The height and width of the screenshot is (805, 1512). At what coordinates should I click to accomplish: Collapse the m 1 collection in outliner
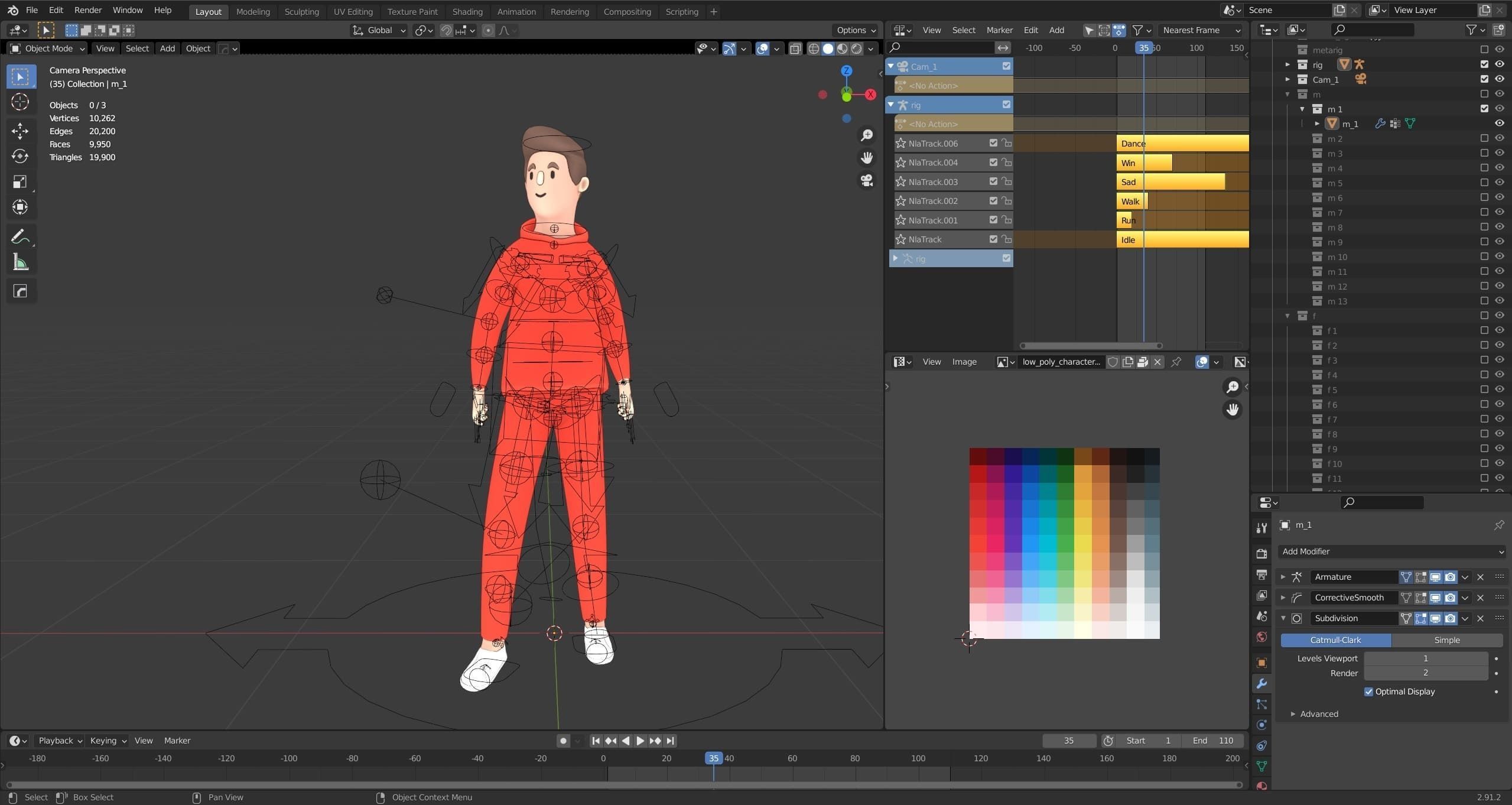(1302, 109)
